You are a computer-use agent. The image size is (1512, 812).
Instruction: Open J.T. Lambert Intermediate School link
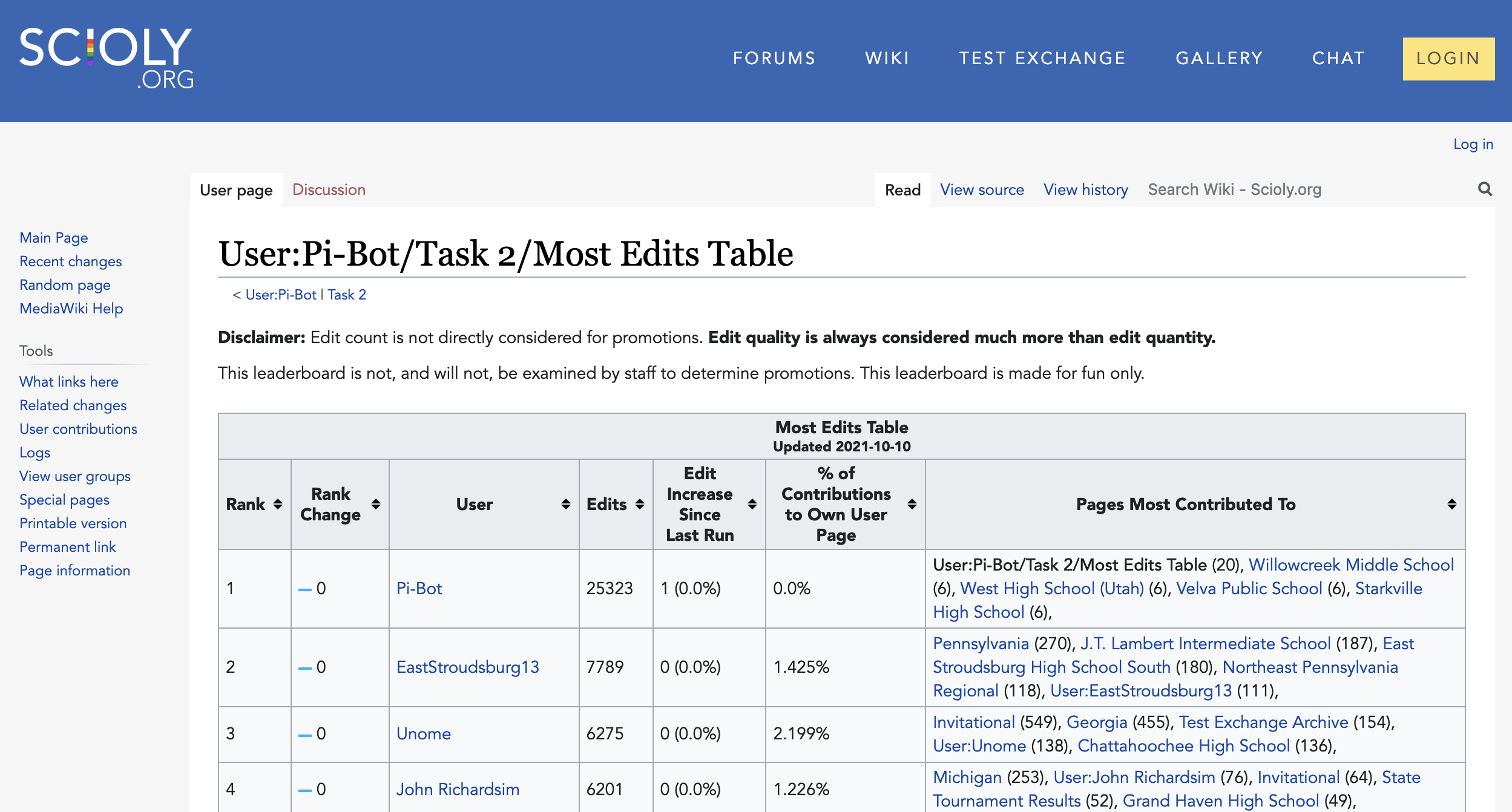pos(1205,644)
